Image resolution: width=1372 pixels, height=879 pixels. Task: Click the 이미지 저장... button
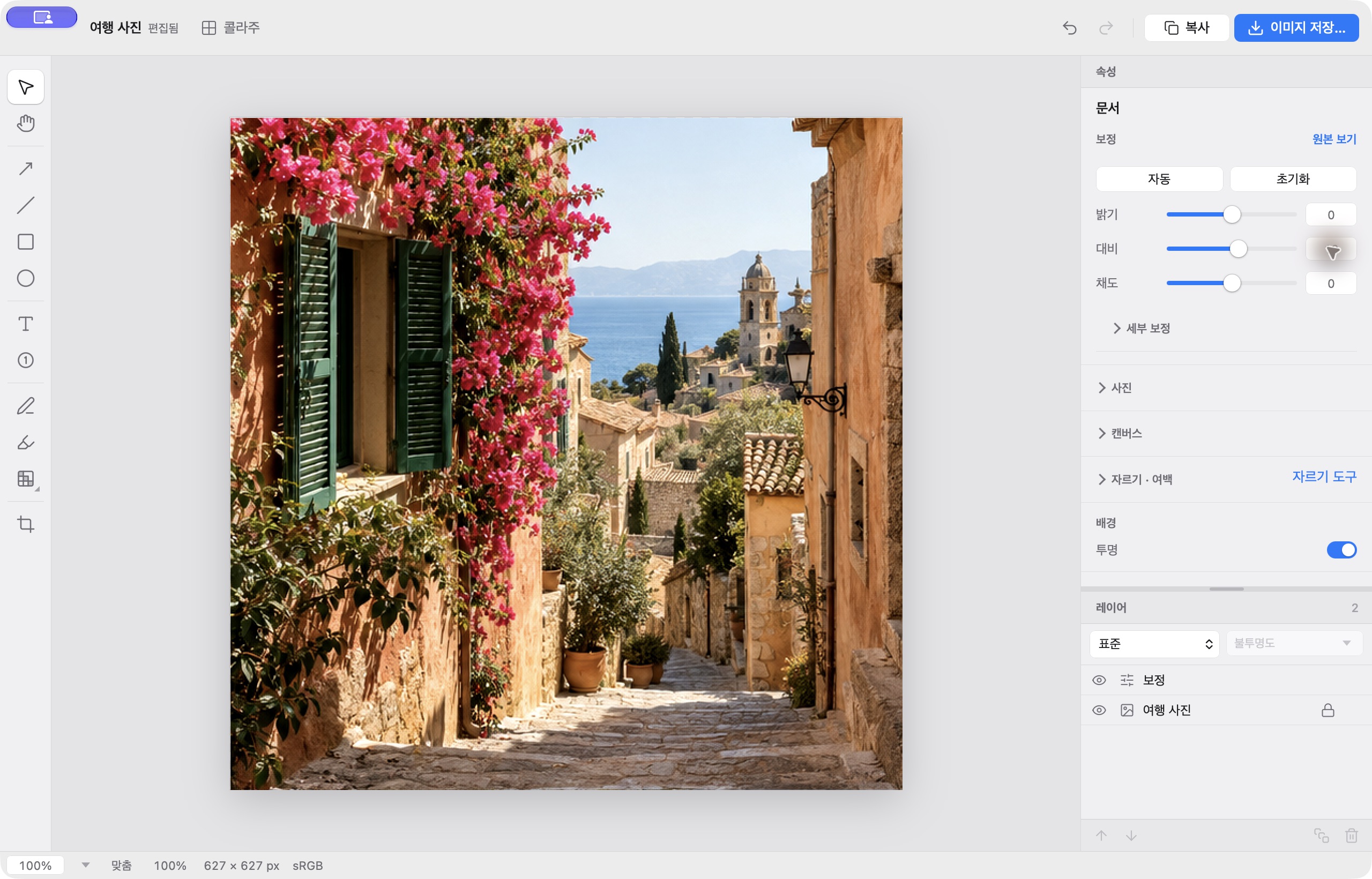click(x=1296, y=27)
